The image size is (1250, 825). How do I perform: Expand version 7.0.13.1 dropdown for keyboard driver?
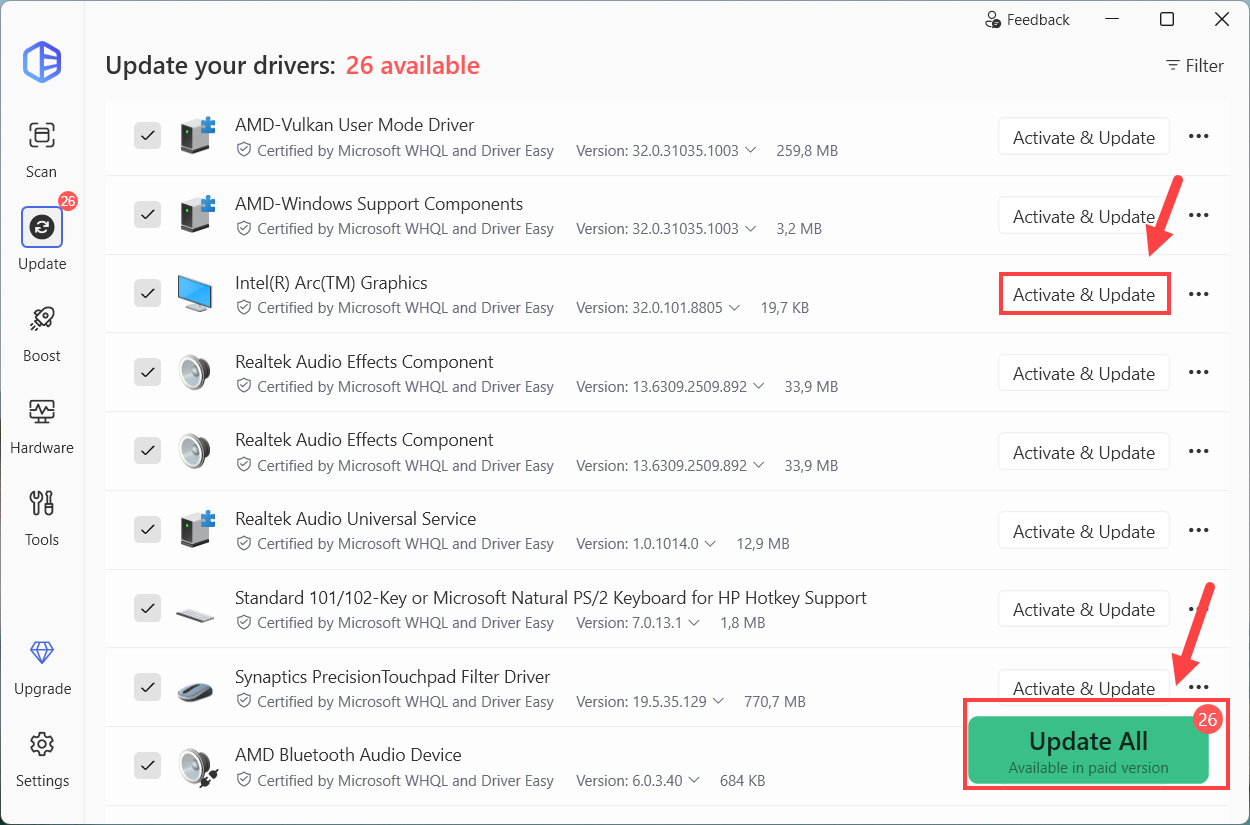(694, 623)
